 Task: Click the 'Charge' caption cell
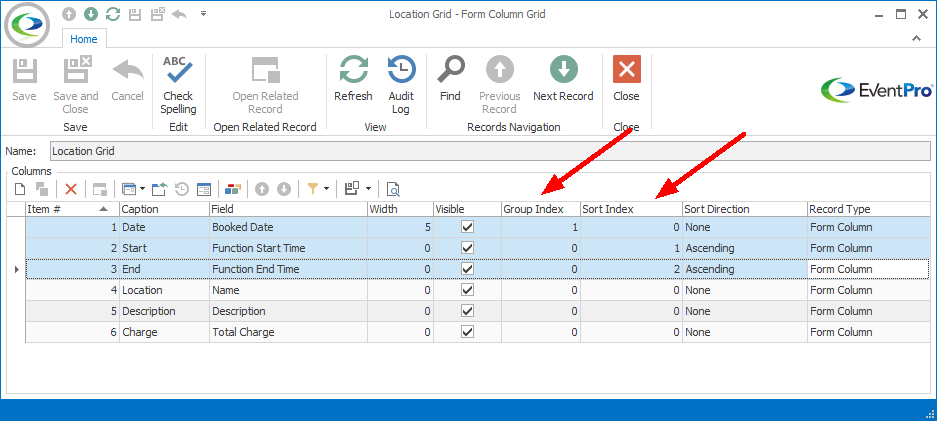(164, 332)
